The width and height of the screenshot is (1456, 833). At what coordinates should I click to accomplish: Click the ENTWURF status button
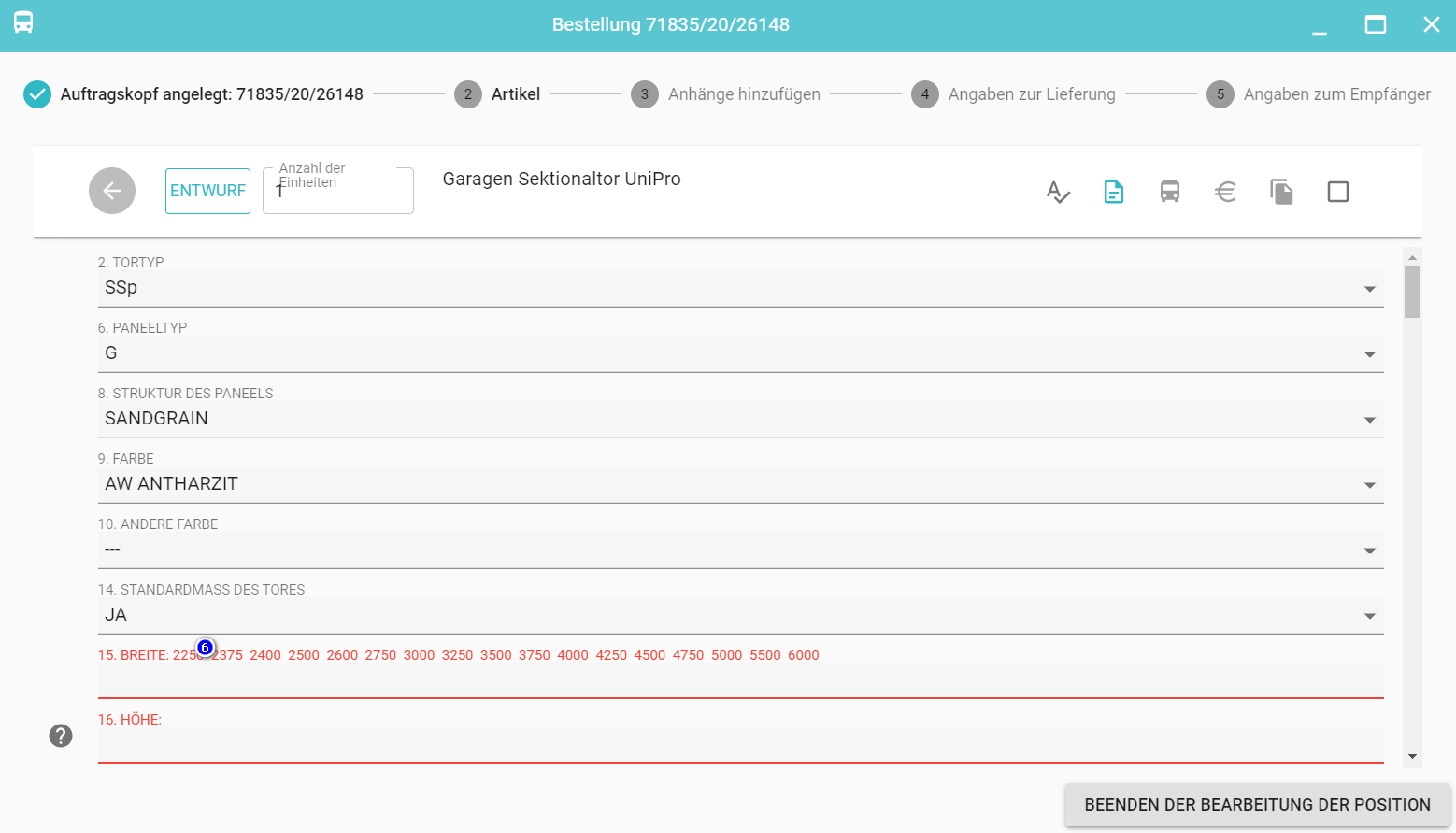[x=207, y=191]
